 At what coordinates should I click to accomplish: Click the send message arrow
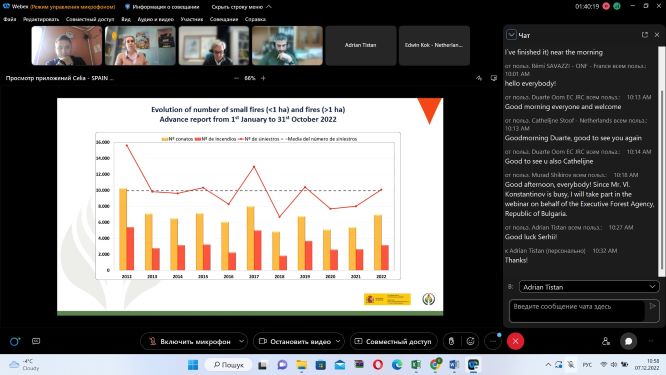[x=652, y=306]
